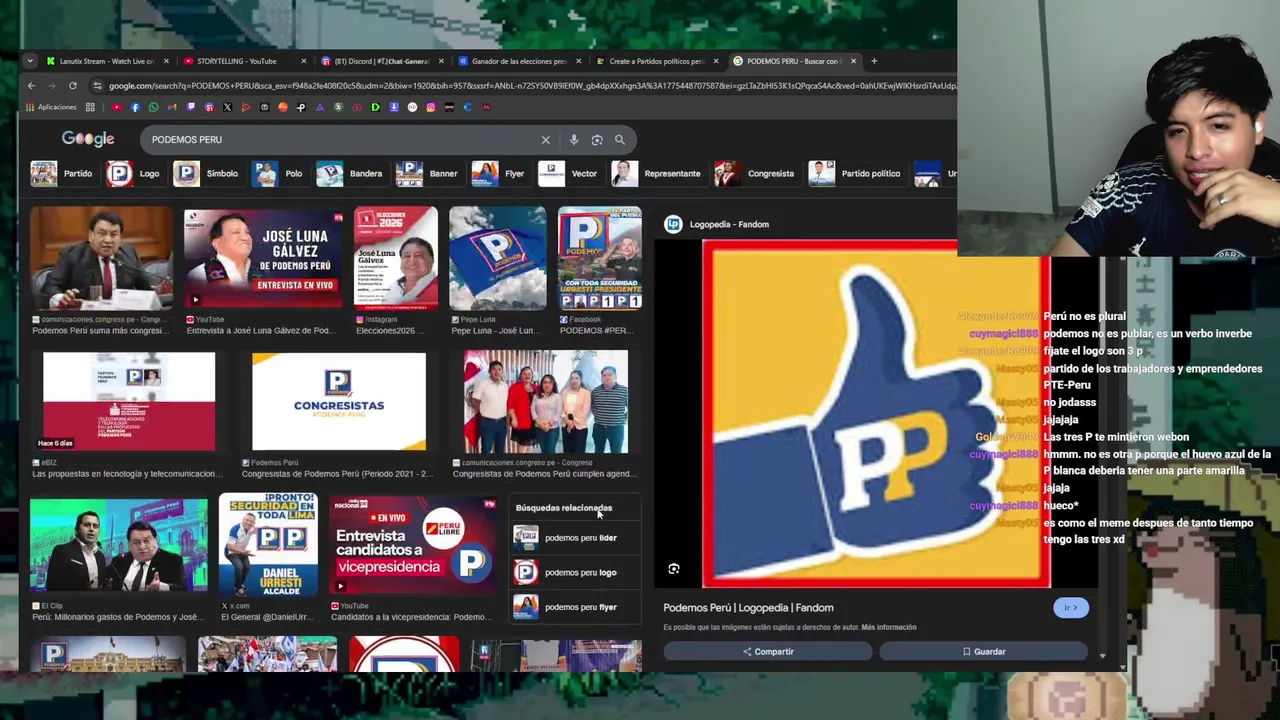The image size is (1280, 720).
Task: Click Google logo to go home
Action: (x=88, y=139)
